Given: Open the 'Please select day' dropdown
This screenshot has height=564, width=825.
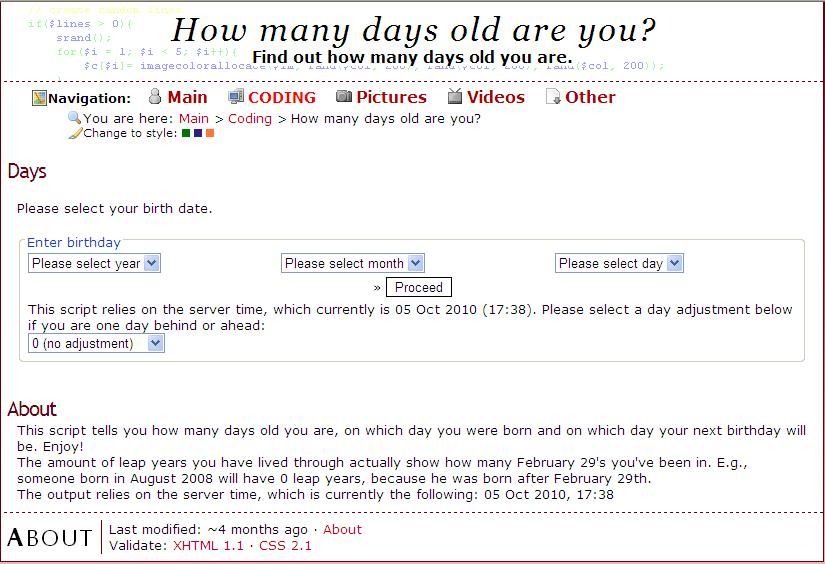Looking at the screenshot, I should (619, 263).
